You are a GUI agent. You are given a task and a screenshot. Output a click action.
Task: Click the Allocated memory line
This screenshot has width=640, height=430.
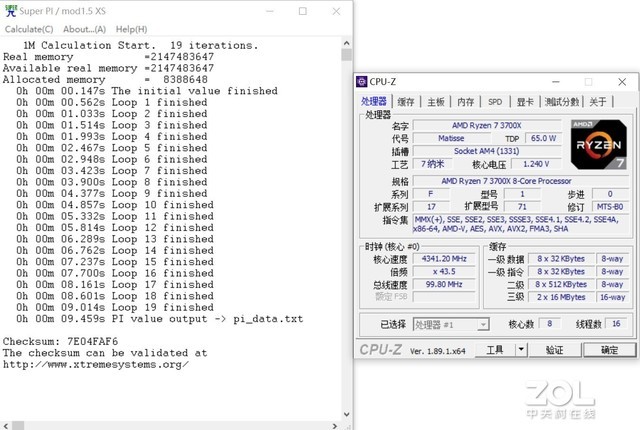(x=105, y=80)
